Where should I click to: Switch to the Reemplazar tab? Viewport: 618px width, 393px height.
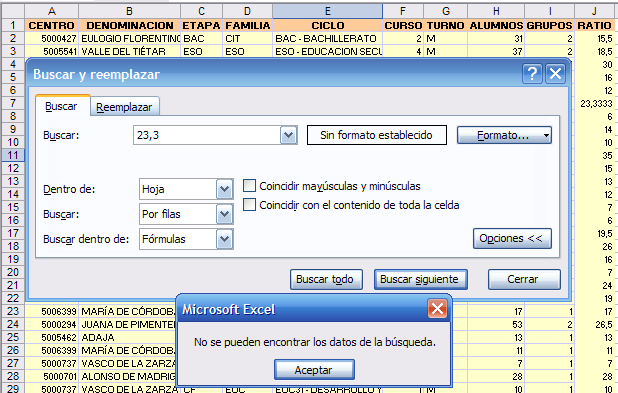click(124, 107)
